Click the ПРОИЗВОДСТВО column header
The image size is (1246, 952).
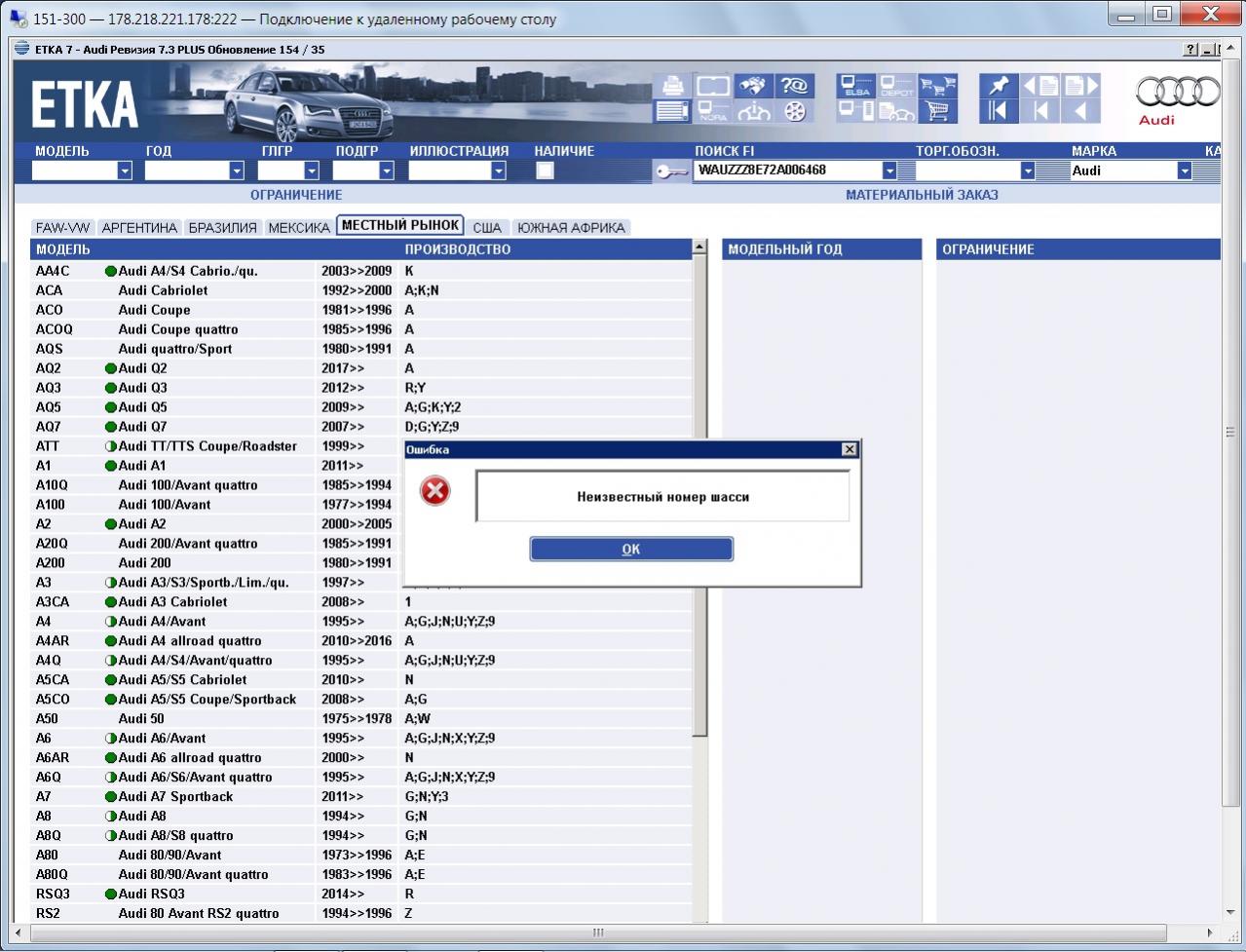458,249
